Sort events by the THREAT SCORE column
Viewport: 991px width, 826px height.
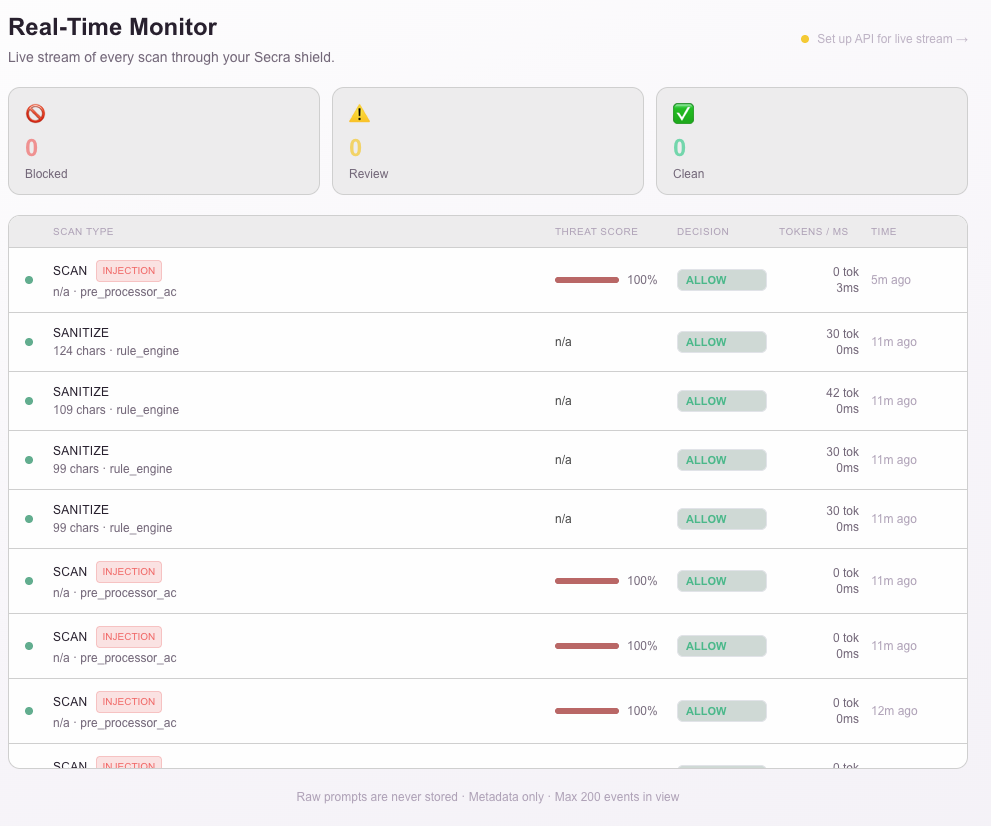coord(596,231)
